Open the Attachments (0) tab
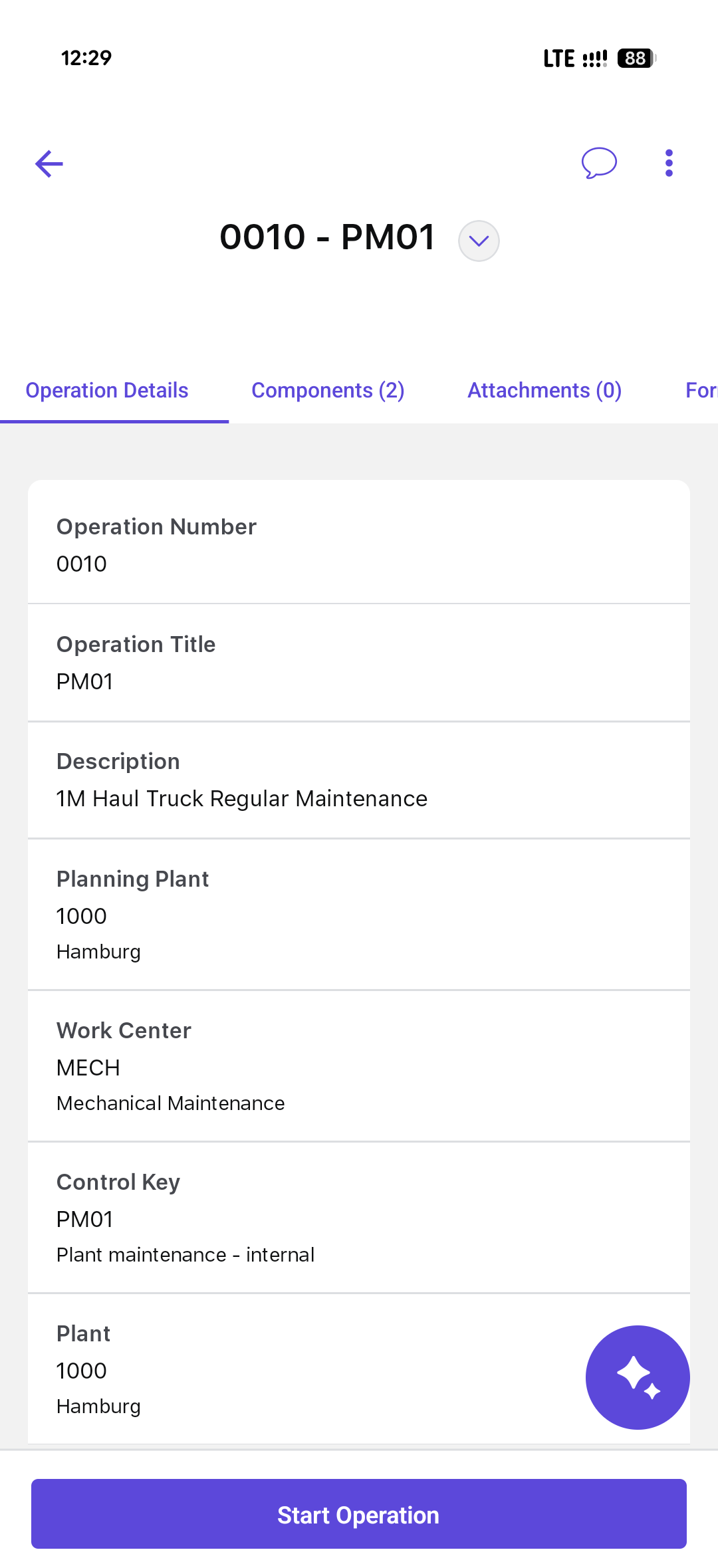 [x=544, y=390]
